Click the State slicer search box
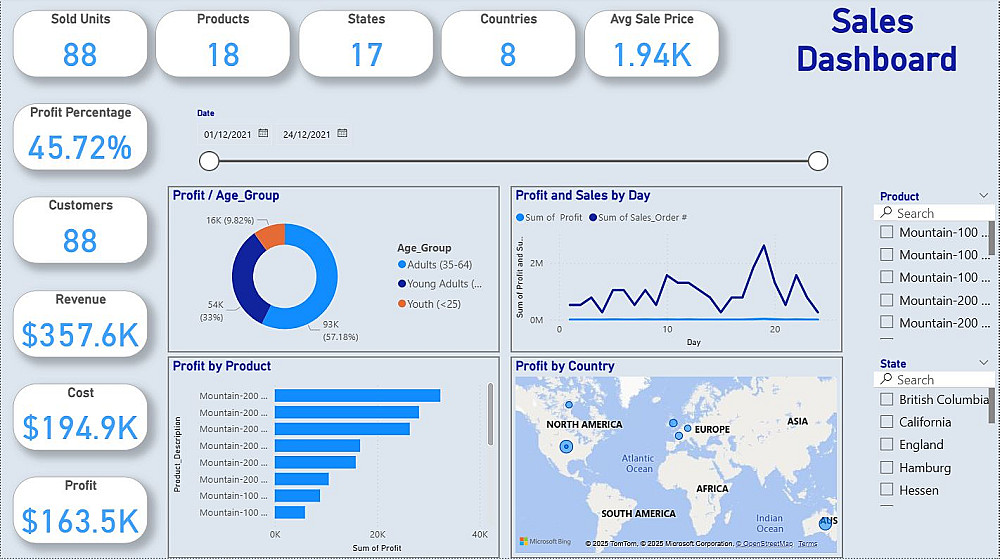This screenshot has width=1000, height=560. 934,379
